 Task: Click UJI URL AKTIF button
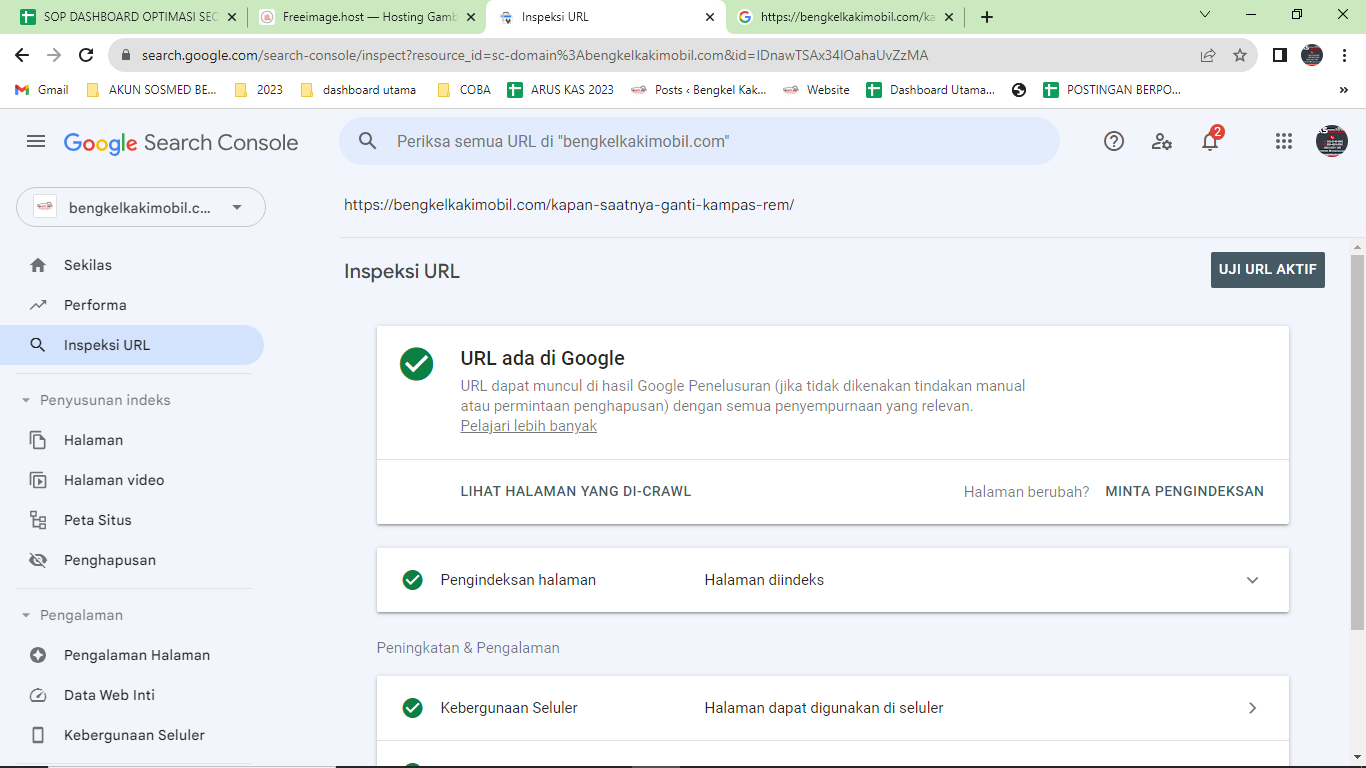click(1267, 270)
